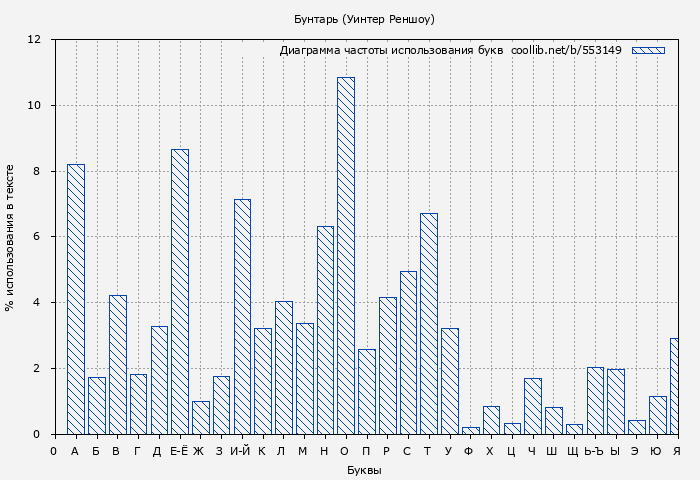
Task: Select the bar for letter Т
Action: 428,323
